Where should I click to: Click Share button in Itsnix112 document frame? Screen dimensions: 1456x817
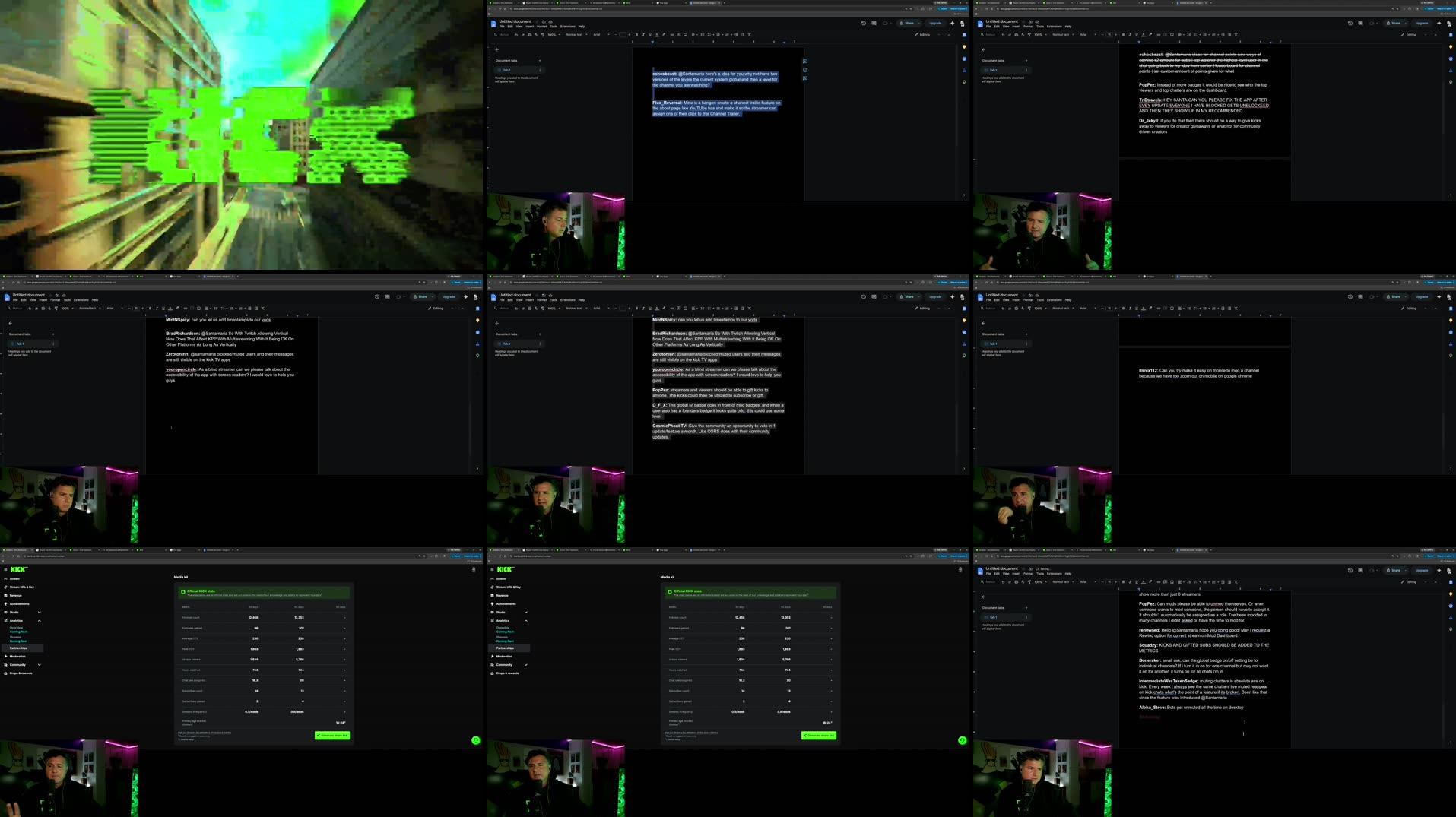[1393, 297]
